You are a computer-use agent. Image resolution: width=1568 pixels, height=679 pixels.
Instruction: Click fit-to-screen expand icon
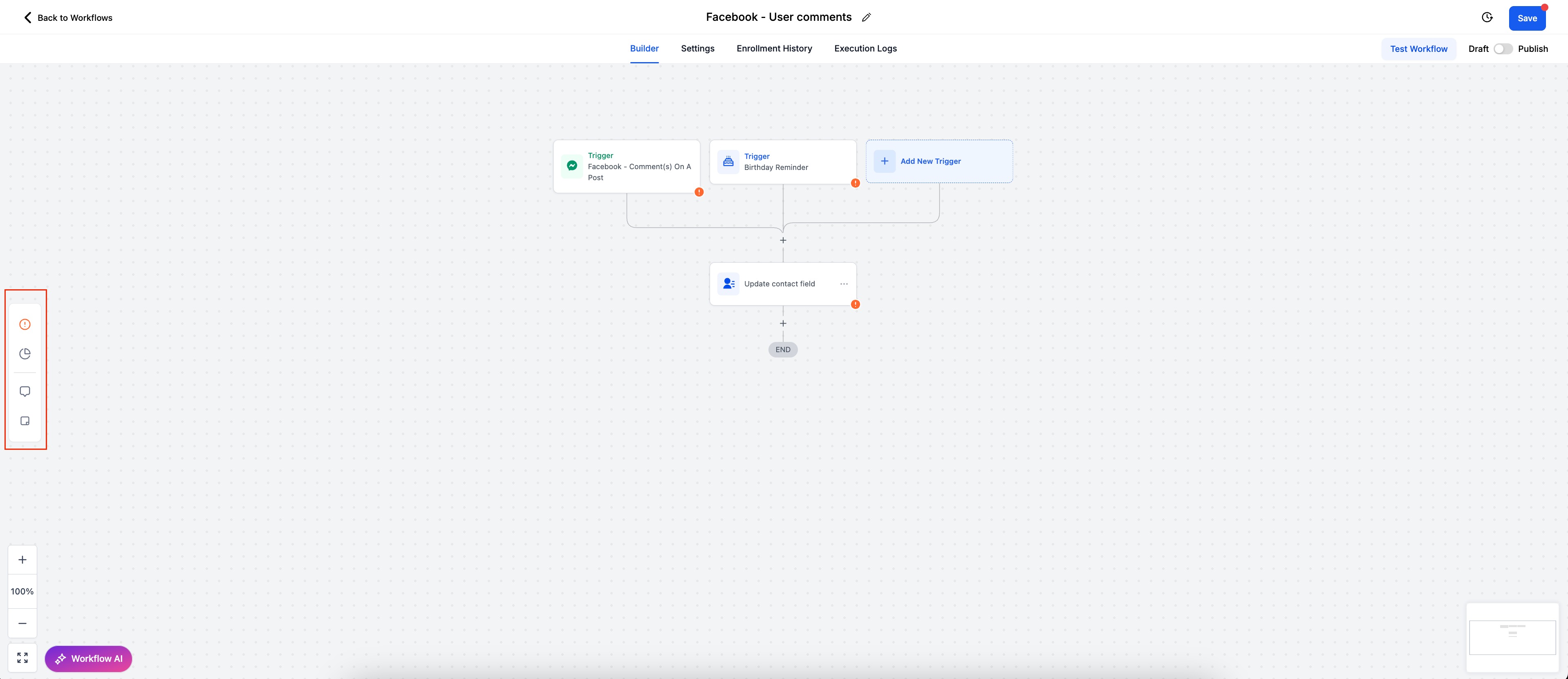(22, 658)
